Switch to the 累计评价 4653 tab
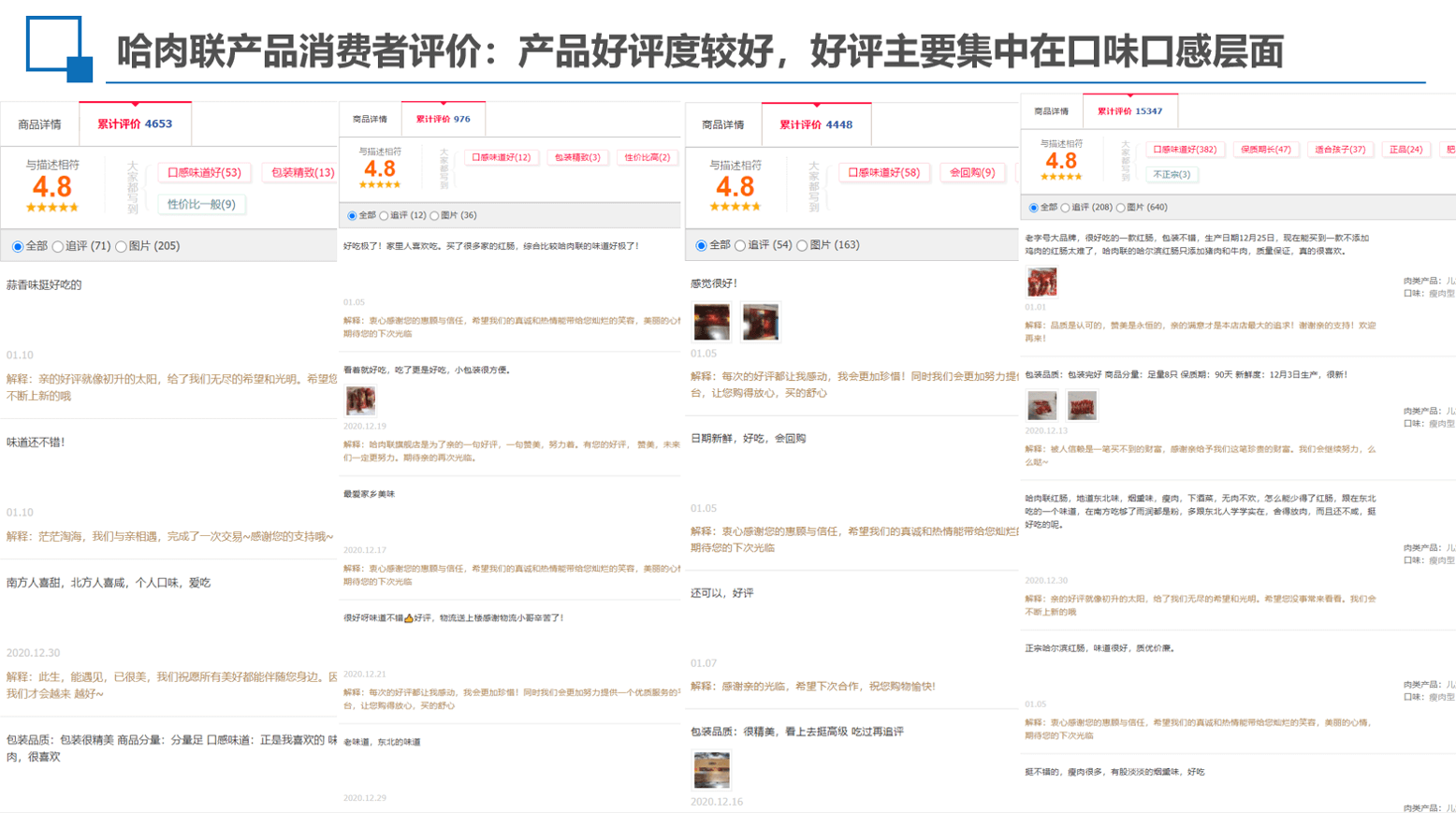The height and width of the screenshot is (813, 1456). [135, 123]
